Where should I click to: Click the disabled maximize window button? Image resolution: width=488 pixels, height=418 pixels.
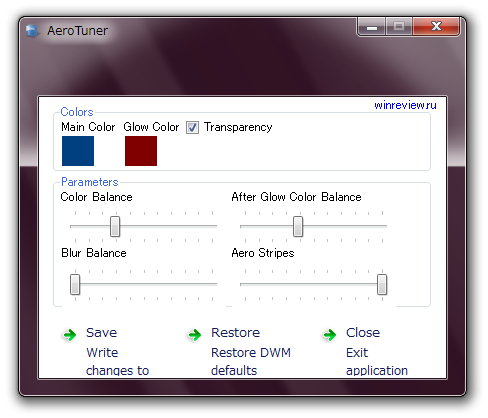399,27
